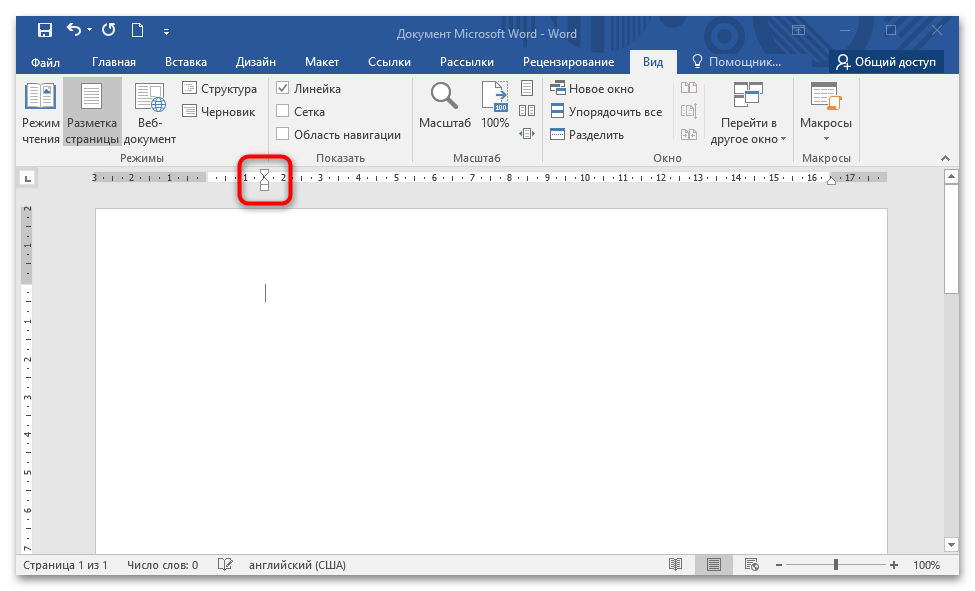
Task: Click the 100% zoom level in the status bar
Action: 926,565
